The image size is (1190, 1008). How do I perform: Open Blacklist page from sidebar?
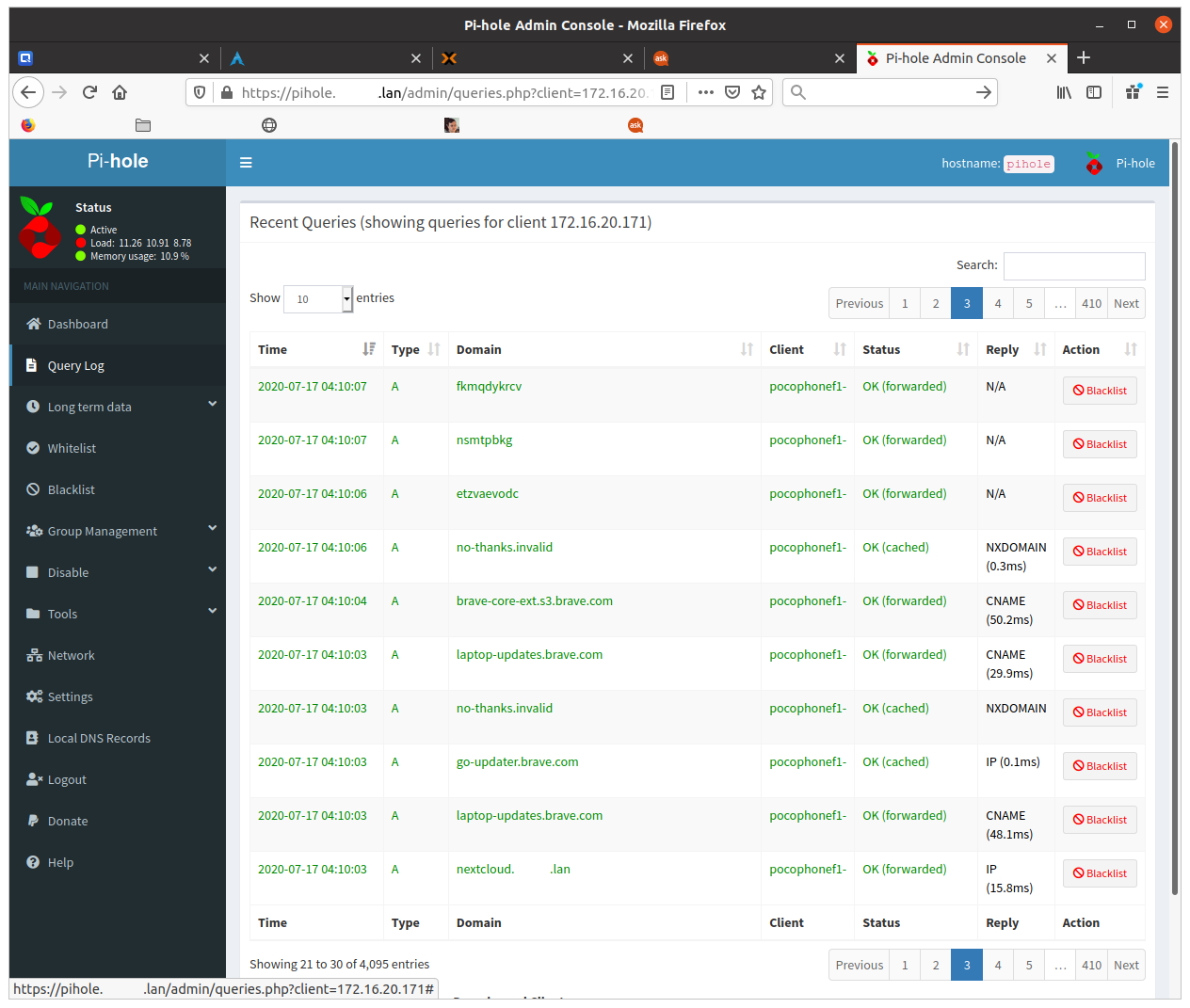pyautogui.click(x=118, y=489)
